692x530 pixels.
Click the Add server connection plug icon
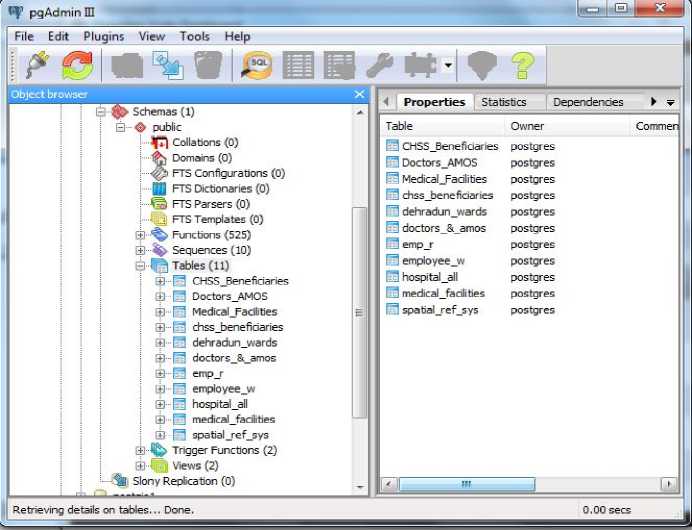tap(38, 65)
